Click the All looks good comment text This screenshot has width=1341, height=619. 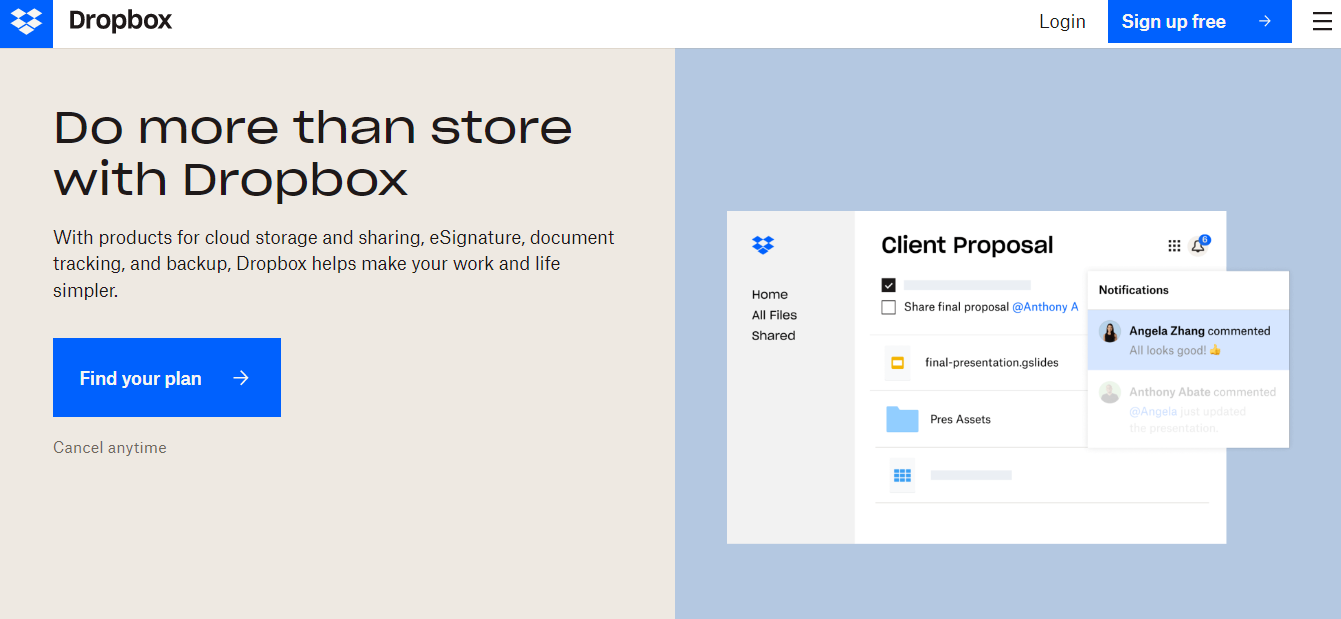1175,350
